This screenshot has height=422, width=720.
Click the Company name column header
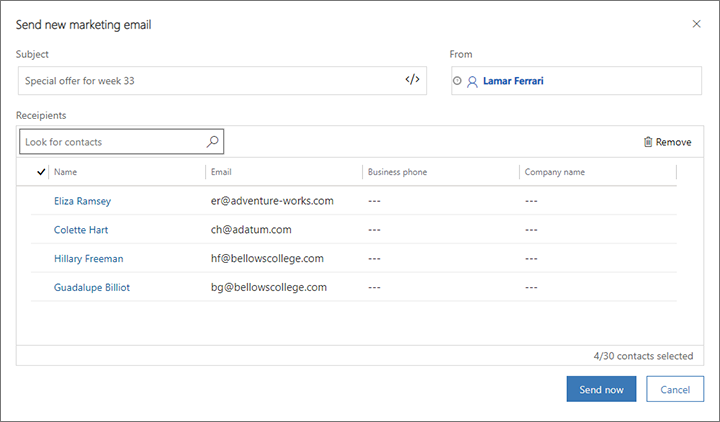coord(555,172)
